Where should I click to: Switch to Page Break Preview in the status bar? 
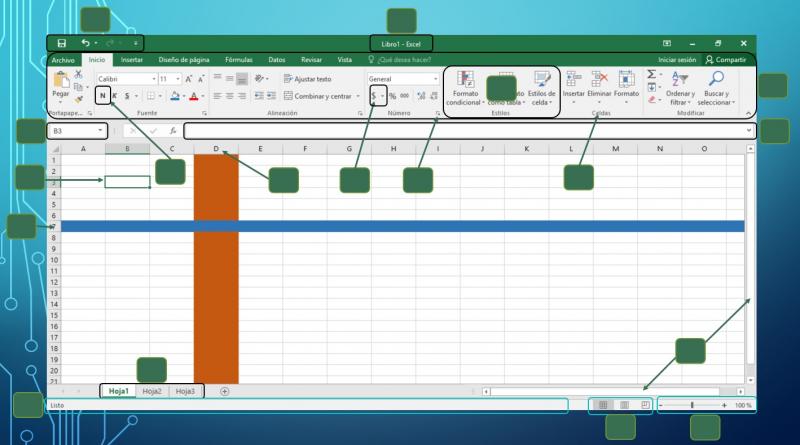click(645, 405)
